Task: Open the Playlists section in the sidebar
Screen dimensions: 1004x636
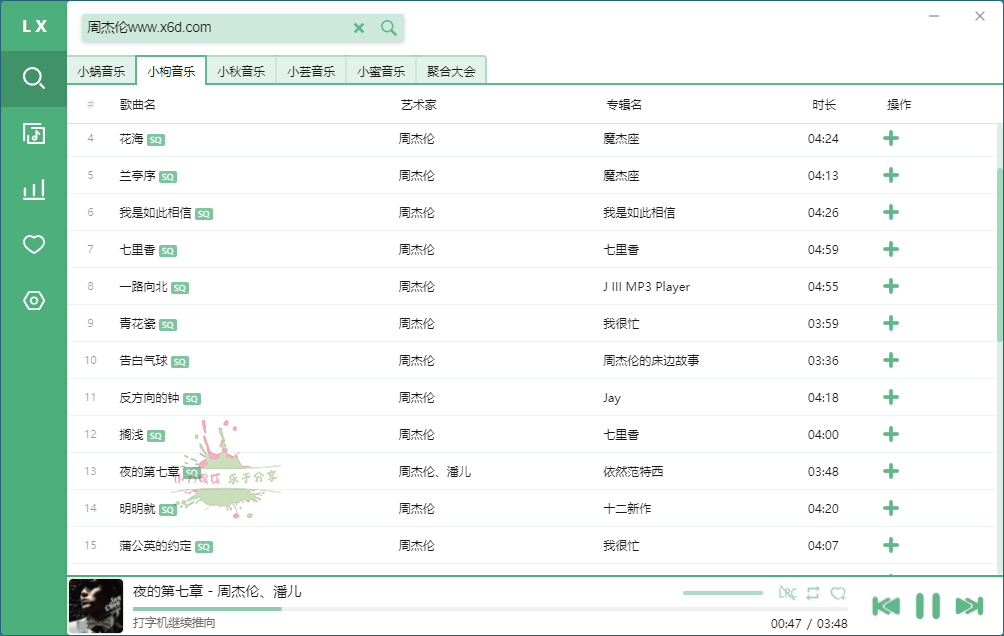Action: pyautogui.click(x=33, y=133)
